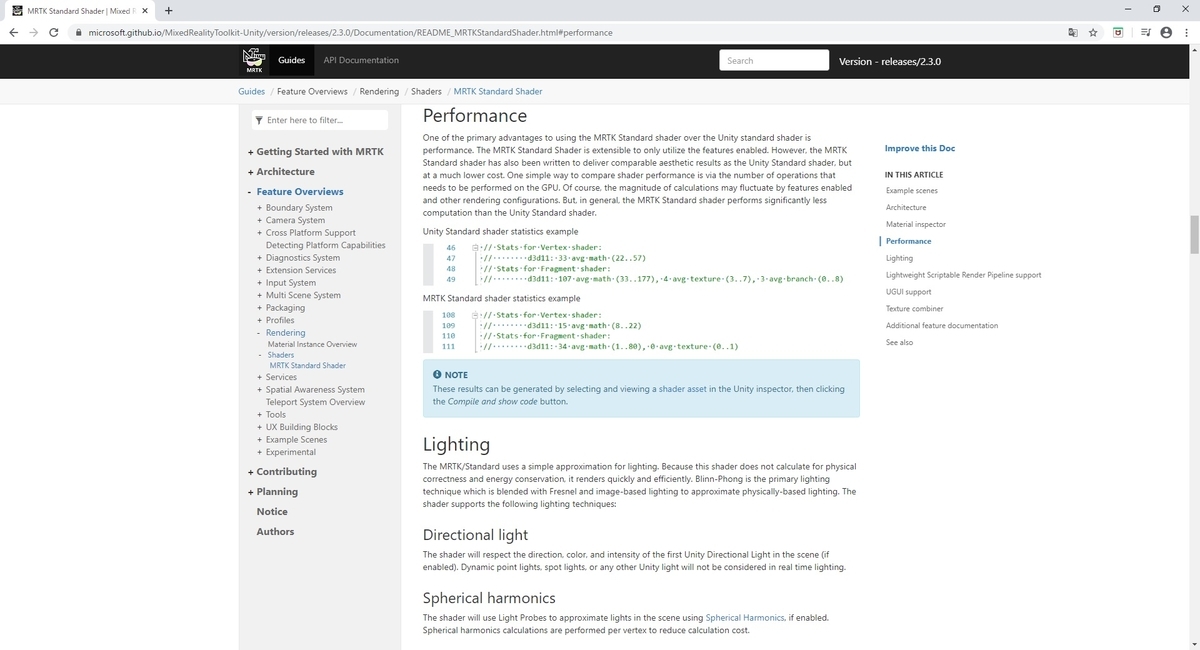The image size is (1200, 650).
Task: Jump to Lightweight Scriptable Render Pipeline support
Action: click(963, 275)
